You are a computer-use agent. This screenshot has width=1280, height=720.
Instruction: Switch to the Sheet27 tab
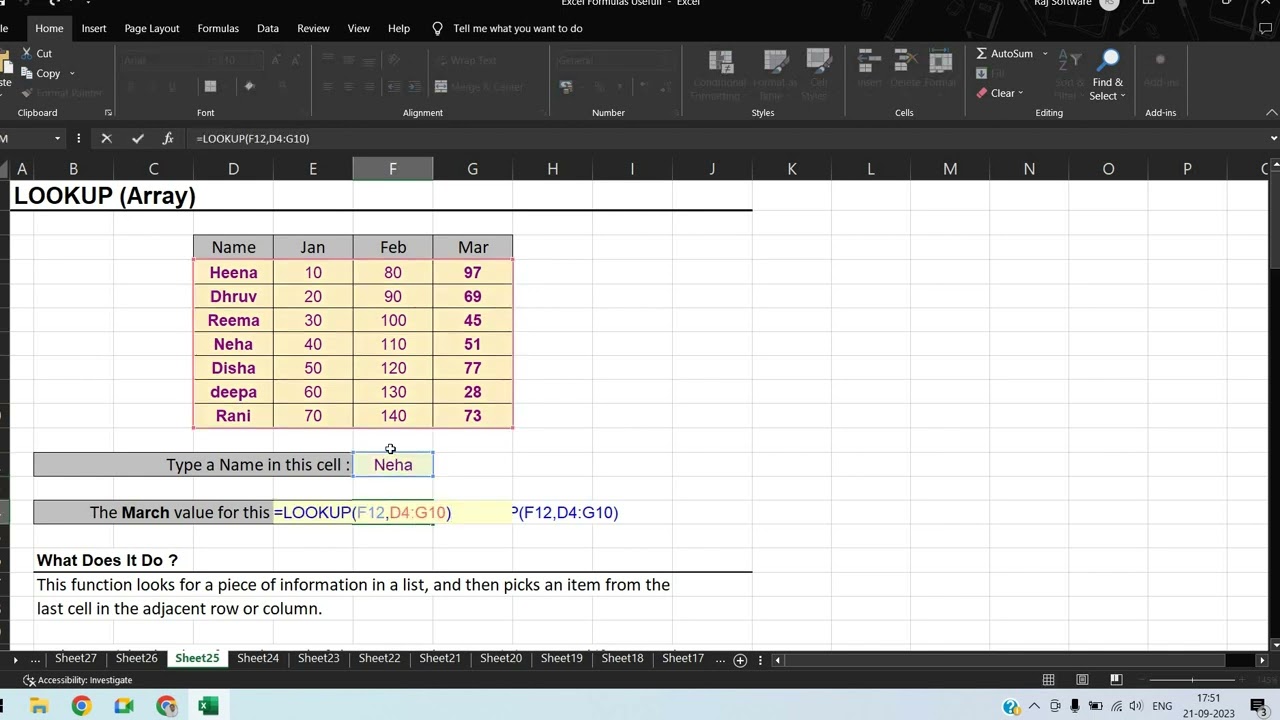76,658
